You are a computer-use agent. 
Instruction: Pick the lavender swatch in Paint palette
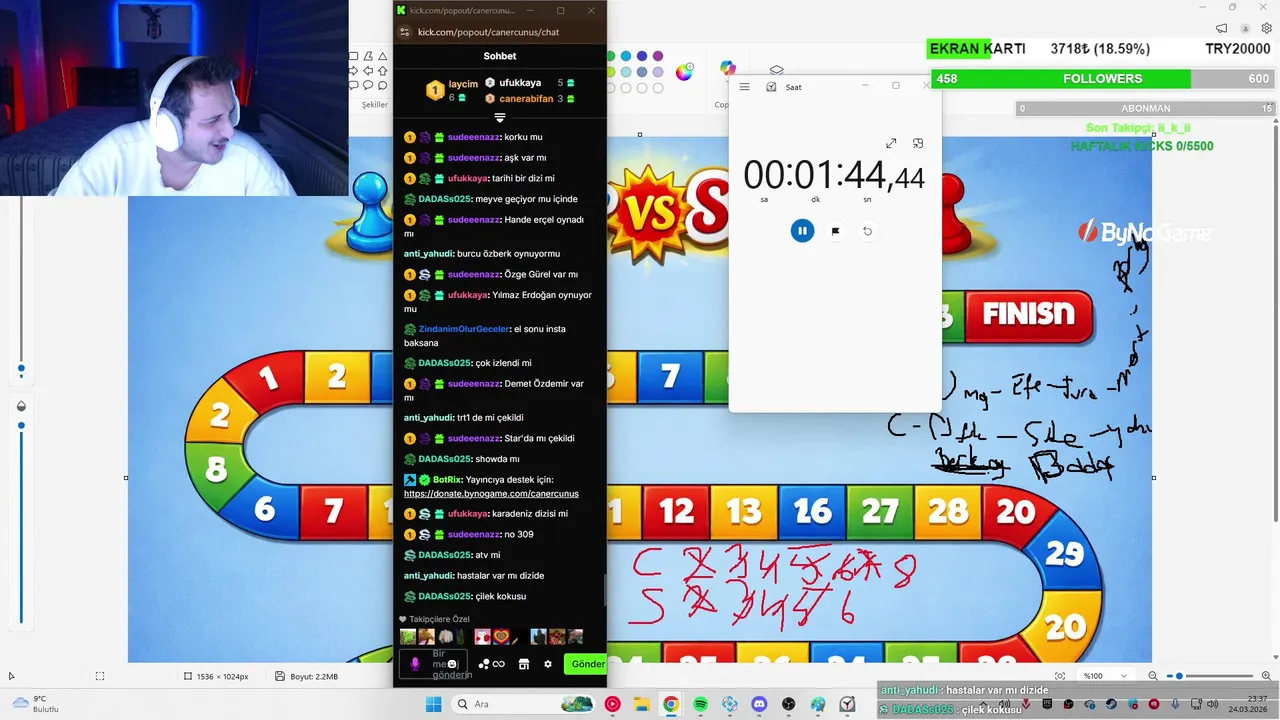click(x=658, y=72)
